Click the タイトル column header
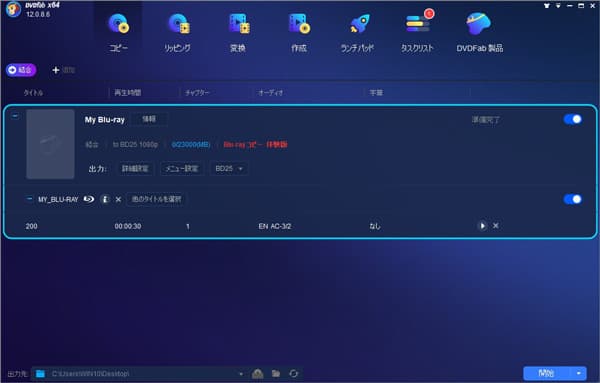 click(x=33, y=93)
